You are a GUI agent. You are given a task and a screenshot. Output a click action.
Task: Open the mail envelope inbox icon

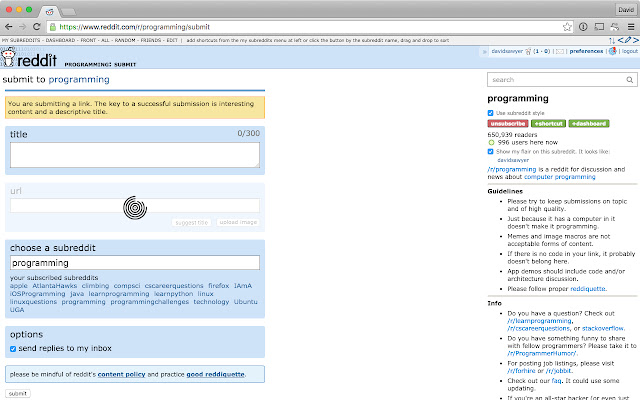pos(560,51)
